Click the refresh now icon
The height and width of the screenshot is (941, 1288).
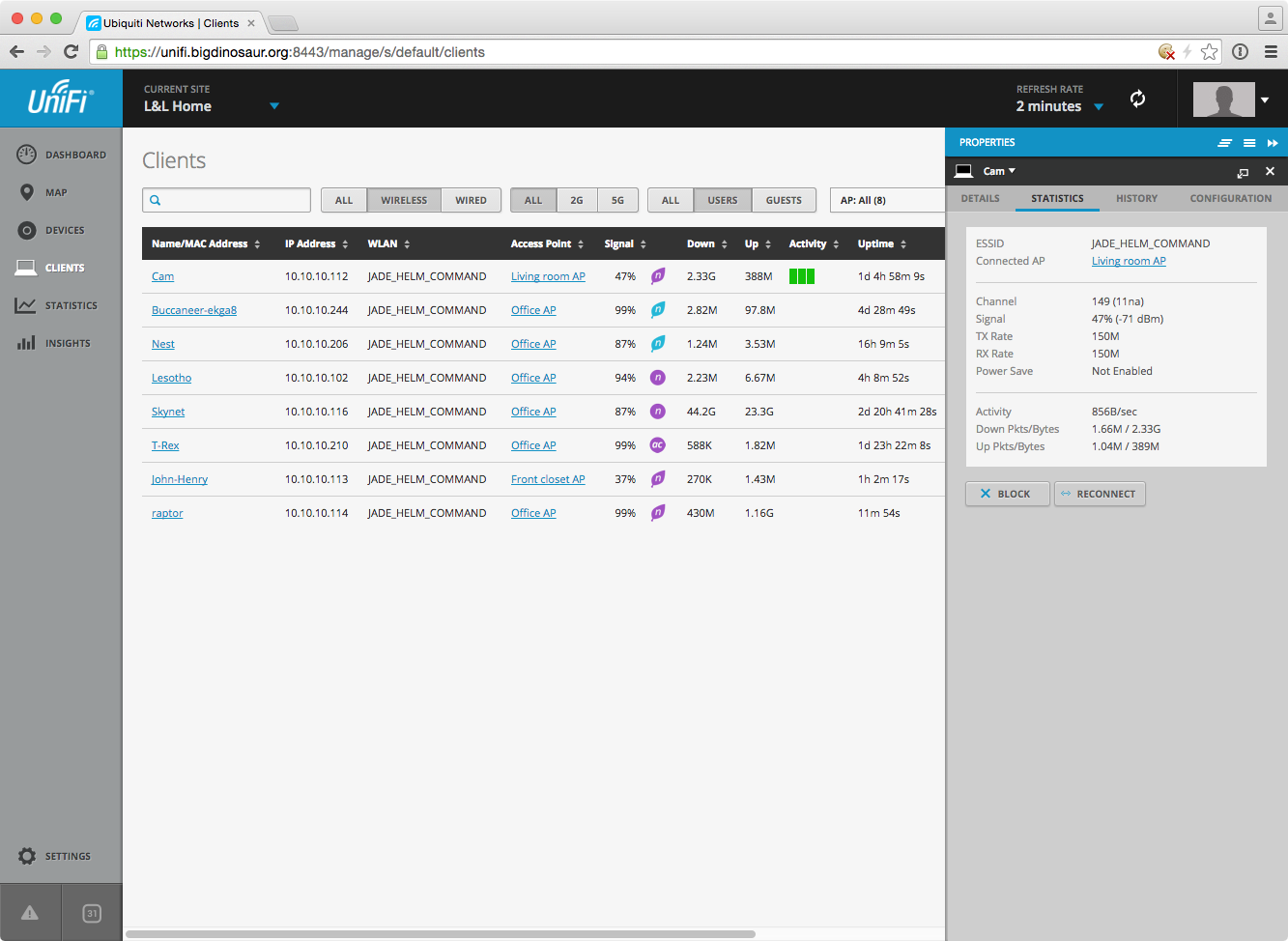1137,99
